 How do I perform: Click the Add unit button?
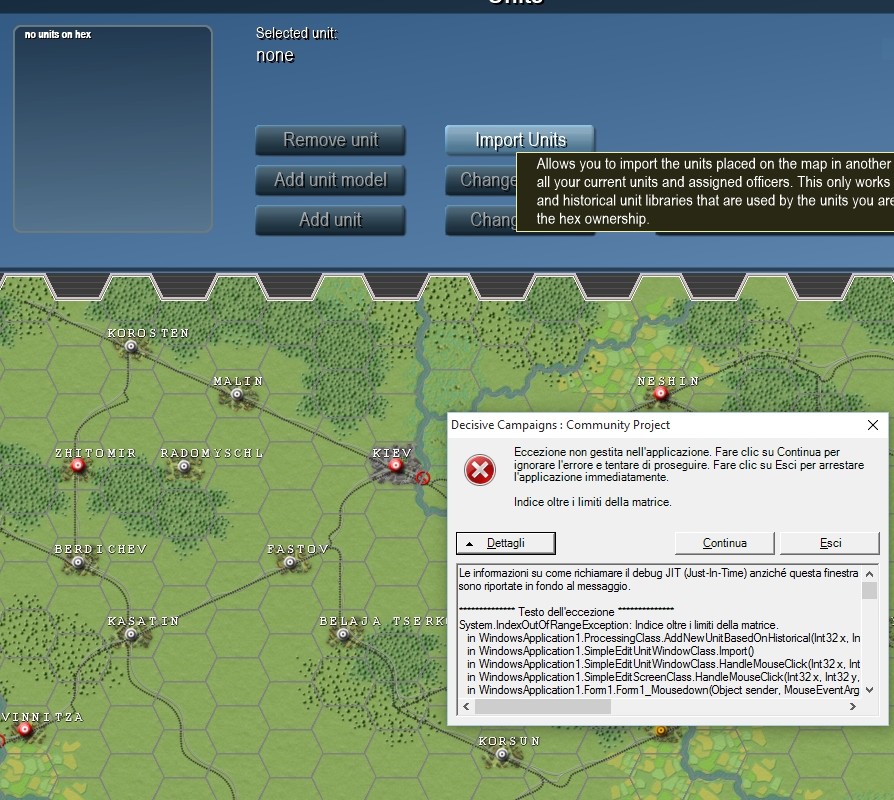tap(330, 220)
